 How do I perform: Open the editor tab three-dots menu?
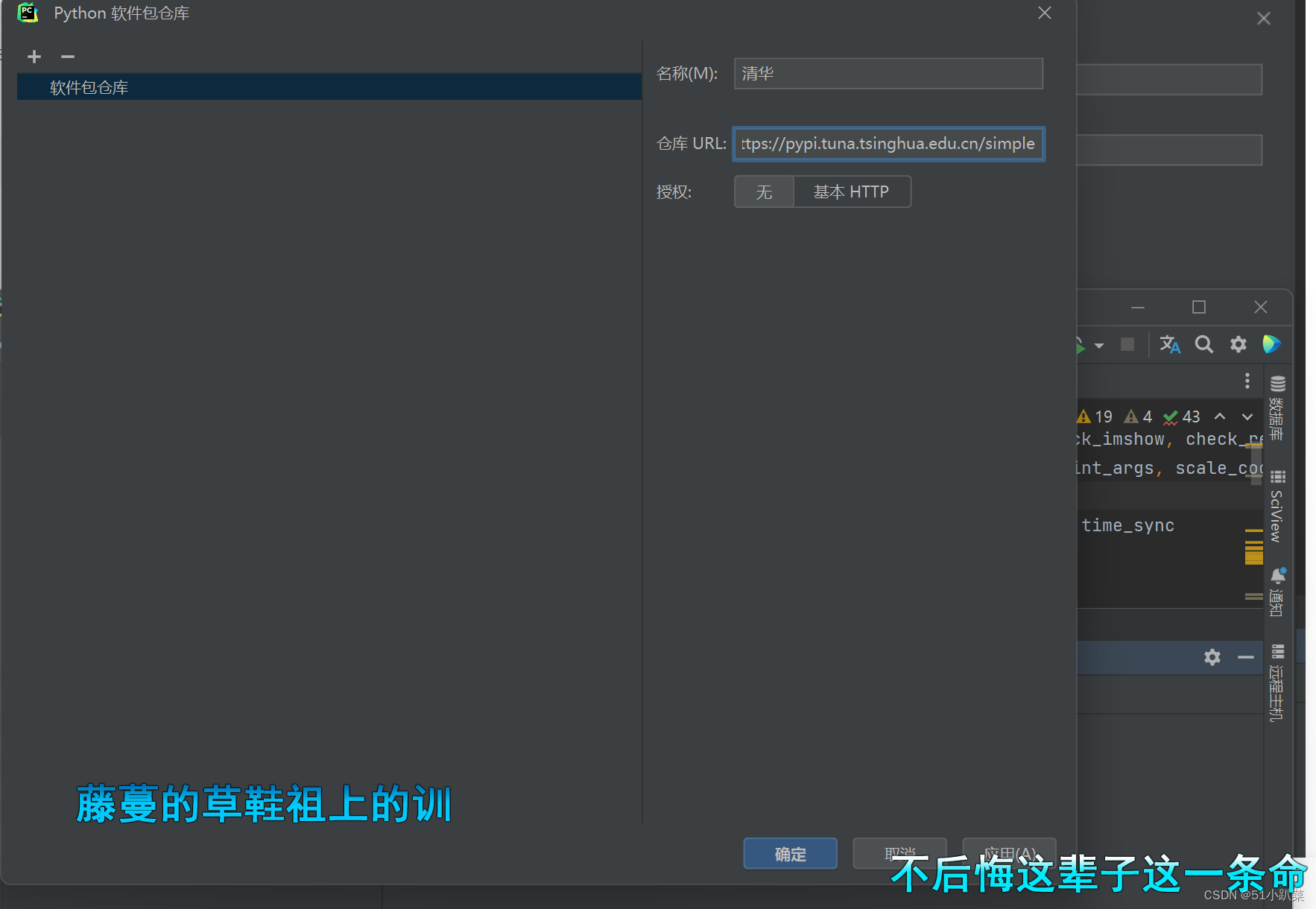[1247, 381]
